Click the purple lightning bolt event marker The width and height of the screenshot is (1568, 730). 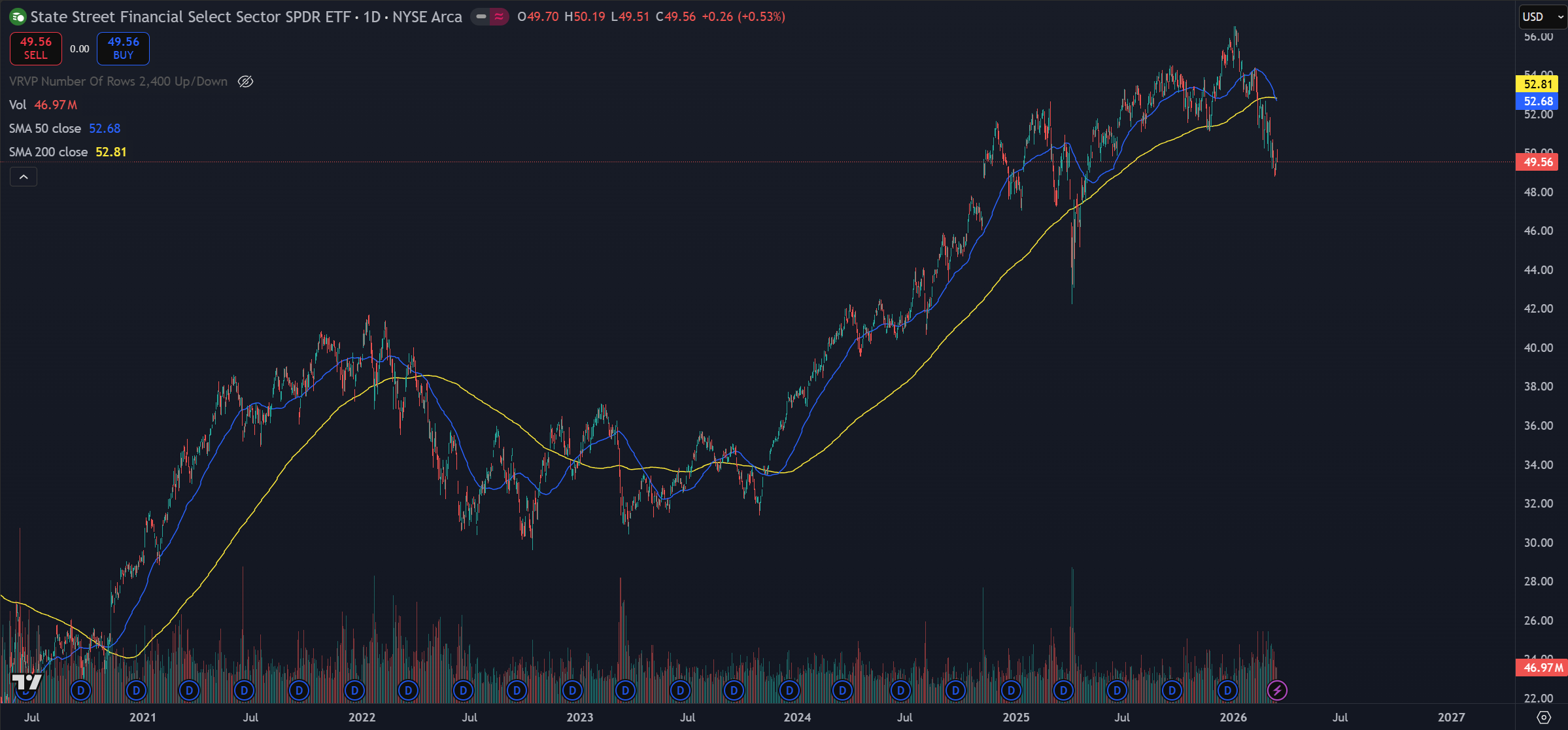tap(1276, 690)
